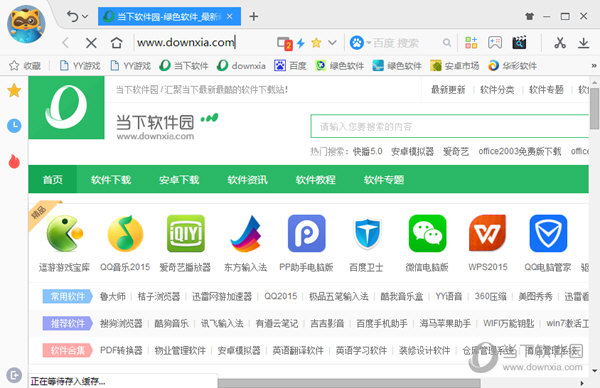Viewport: 600px width, 388px height.
Task: Select 软件教程 nav tab
Action: click(315, 179)
